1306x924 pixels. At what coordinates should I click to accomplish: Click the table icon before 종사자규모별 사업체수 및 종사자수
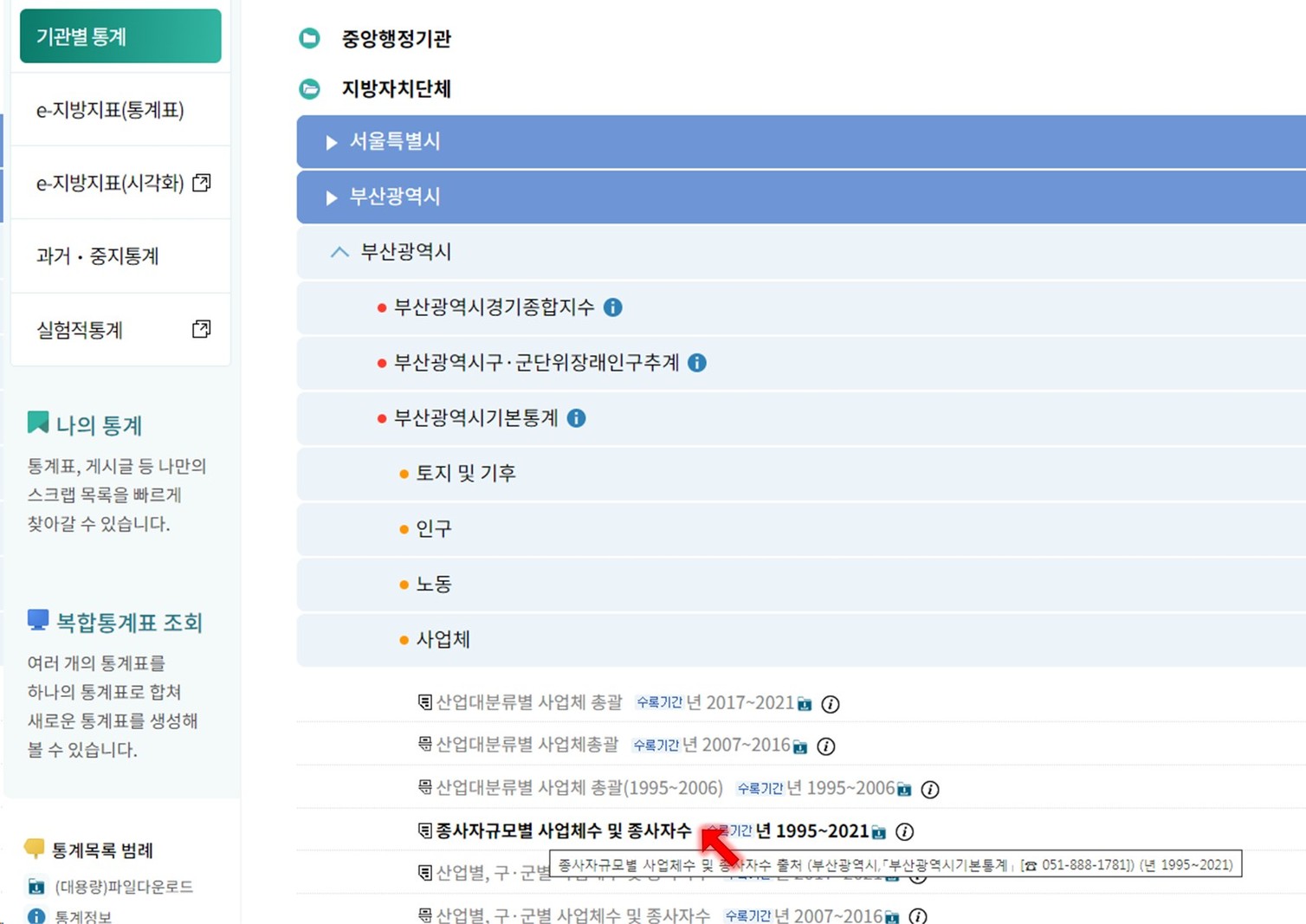425,831
